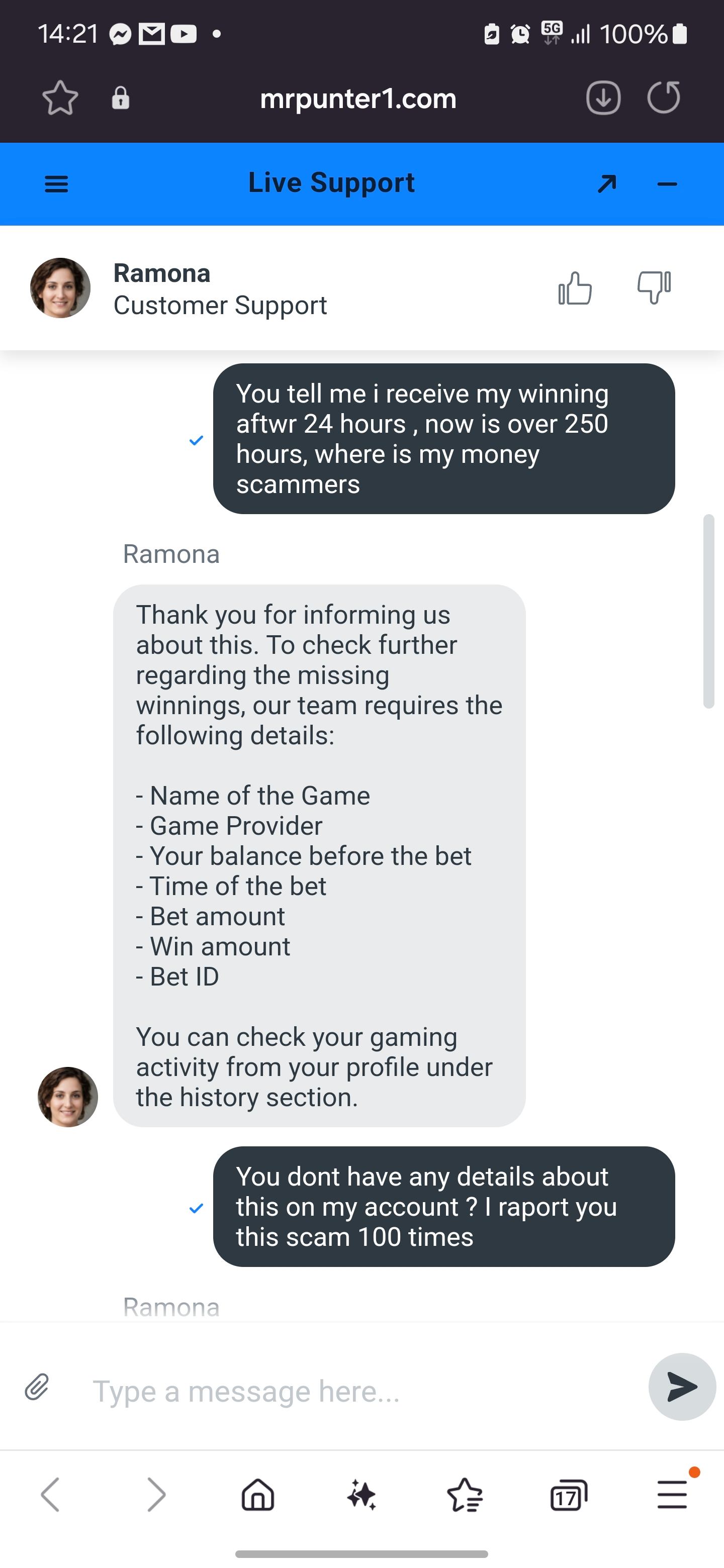Image resolution: width=724 pixels, height=1568 pixels.
Task: Go back in browser navigation
Action: point(51,1495)
